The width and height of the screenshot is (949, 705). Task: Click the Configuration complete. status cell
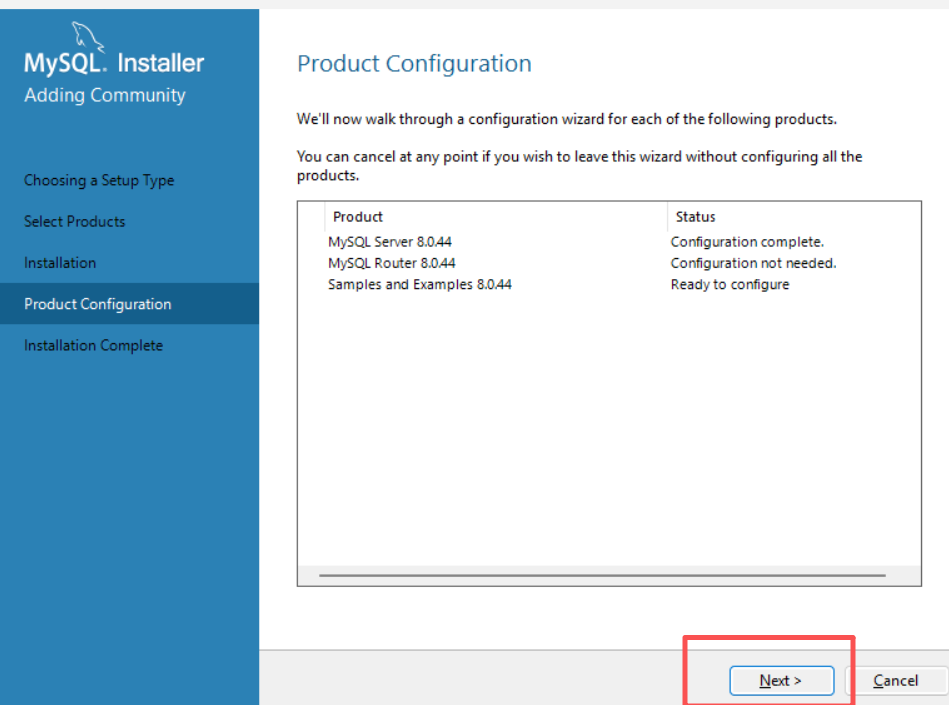[x=747, y=242]
